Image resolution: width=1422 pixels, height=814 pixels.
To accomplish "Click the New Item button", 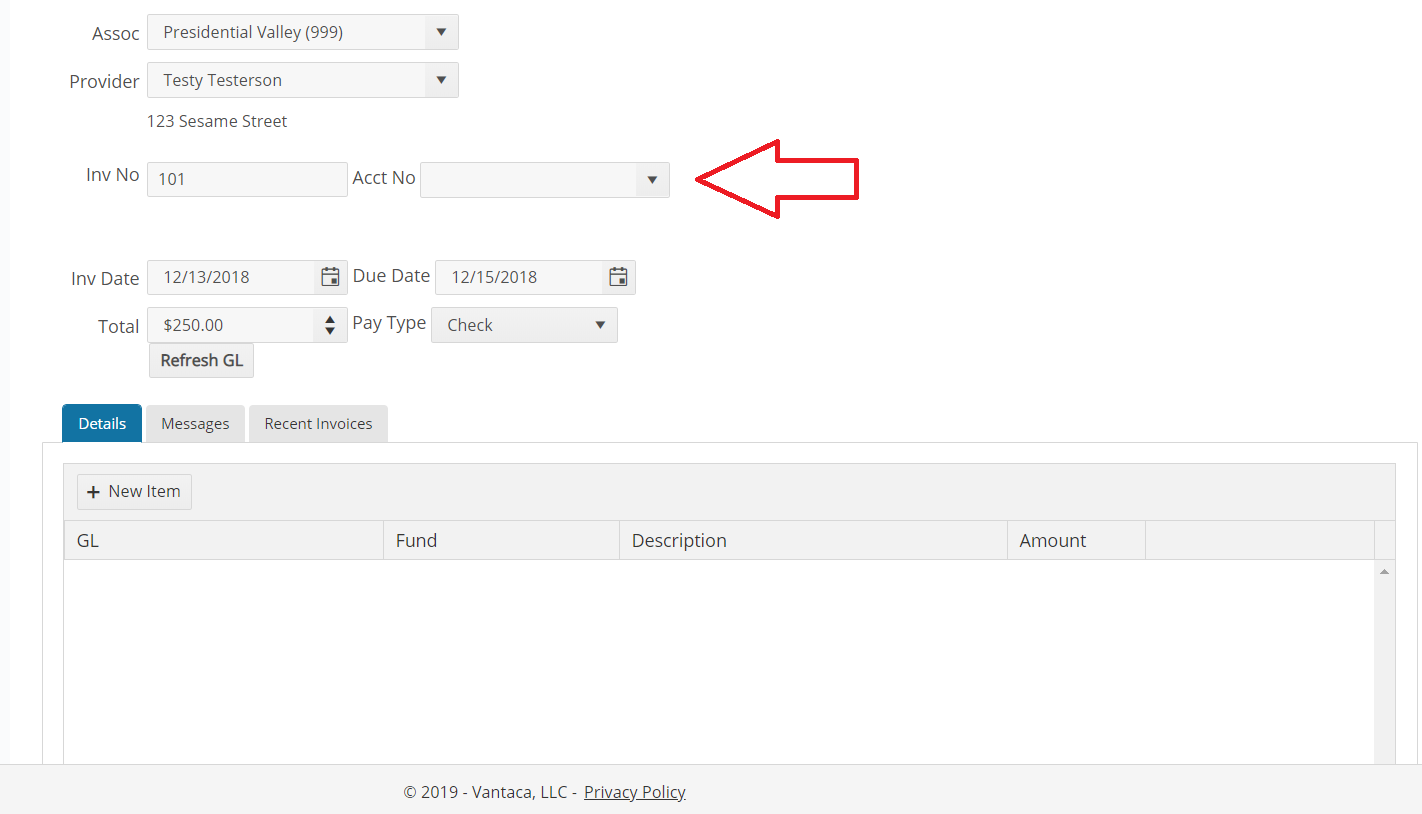I will pos(134,491).
